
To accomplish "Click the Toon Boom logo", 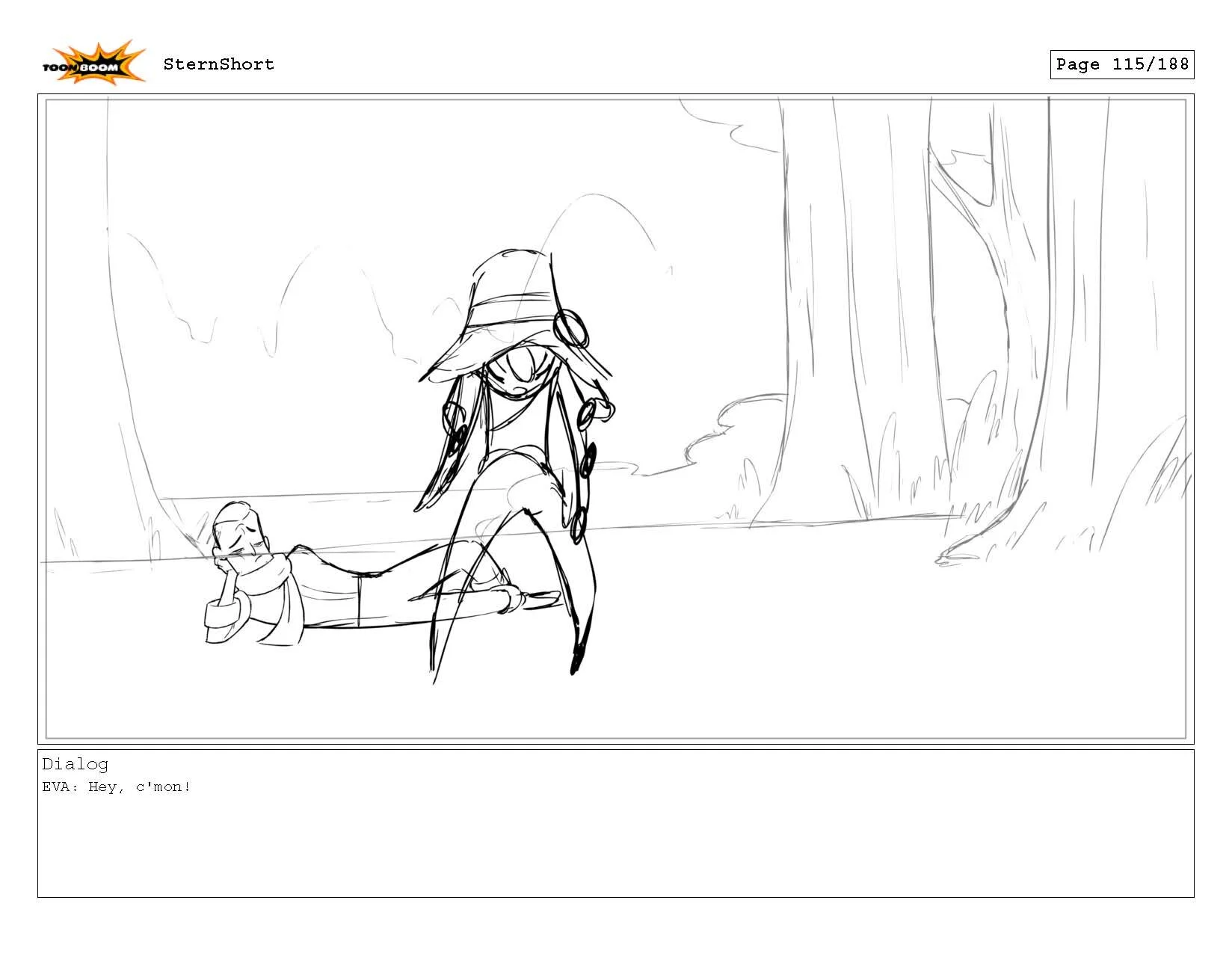I will [97, 60].
